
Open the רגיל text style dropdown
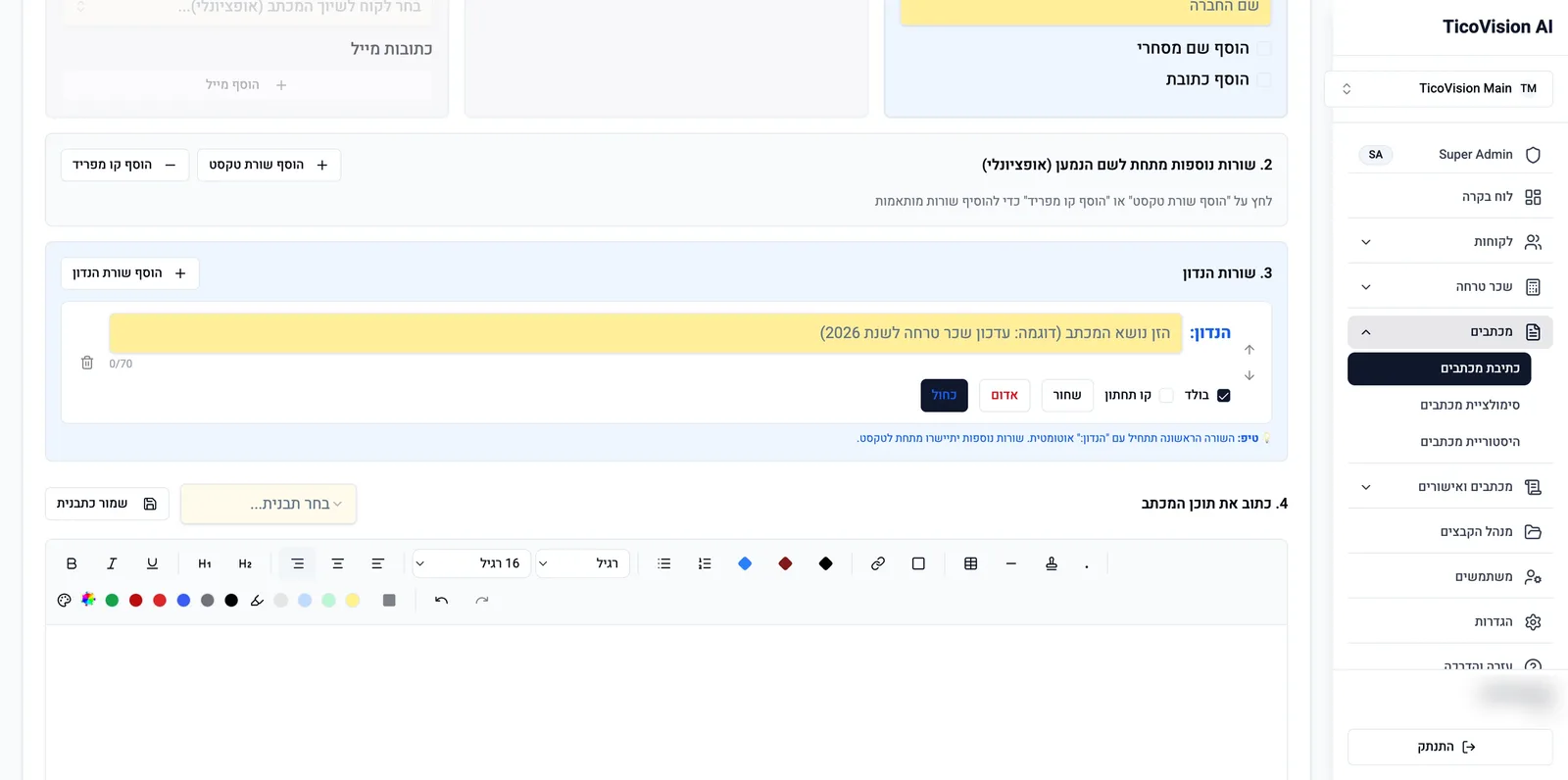[582, 563]
